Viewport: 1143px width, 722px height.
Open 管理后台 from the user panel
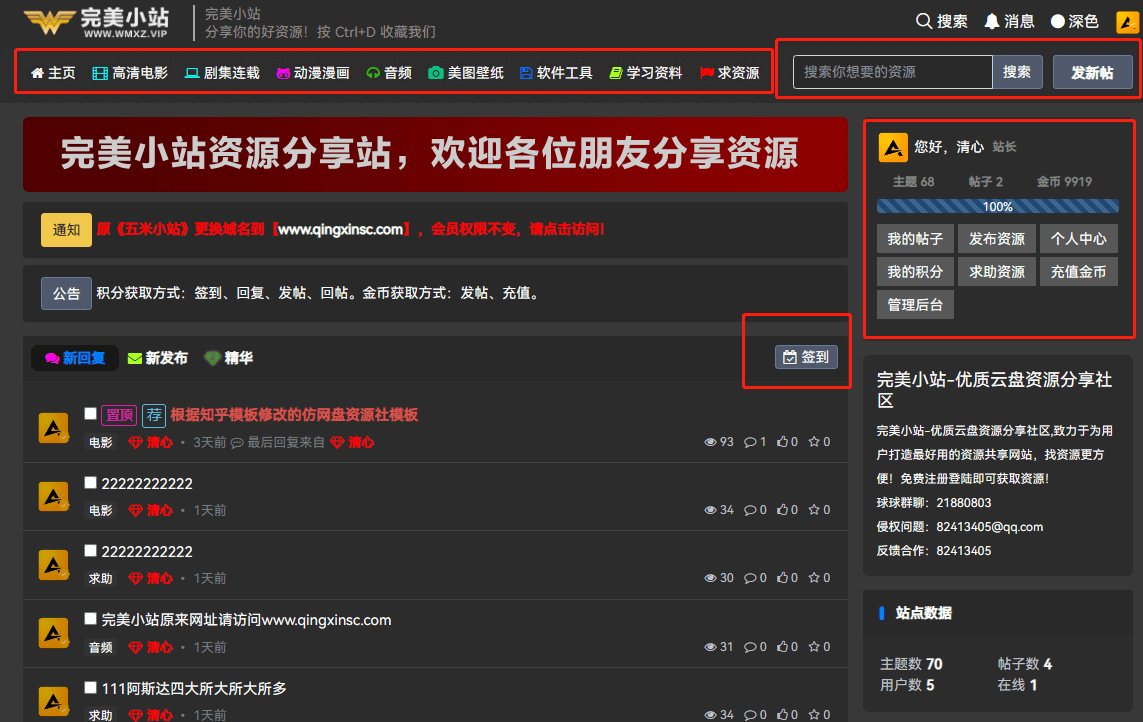(915, 304)
